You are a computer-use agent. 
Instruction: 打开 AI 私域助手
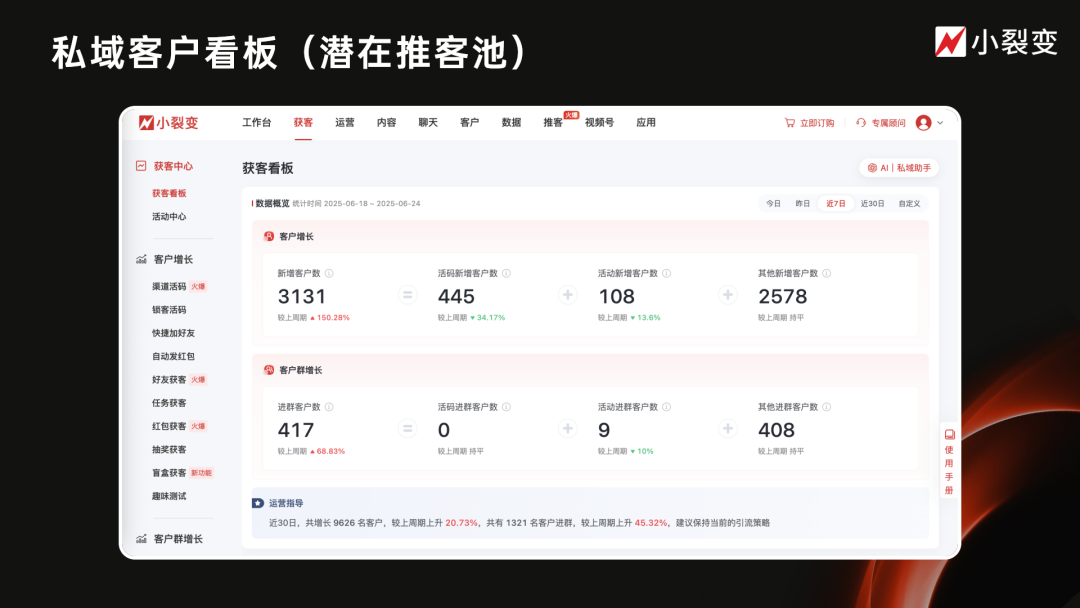click(899, 167)
